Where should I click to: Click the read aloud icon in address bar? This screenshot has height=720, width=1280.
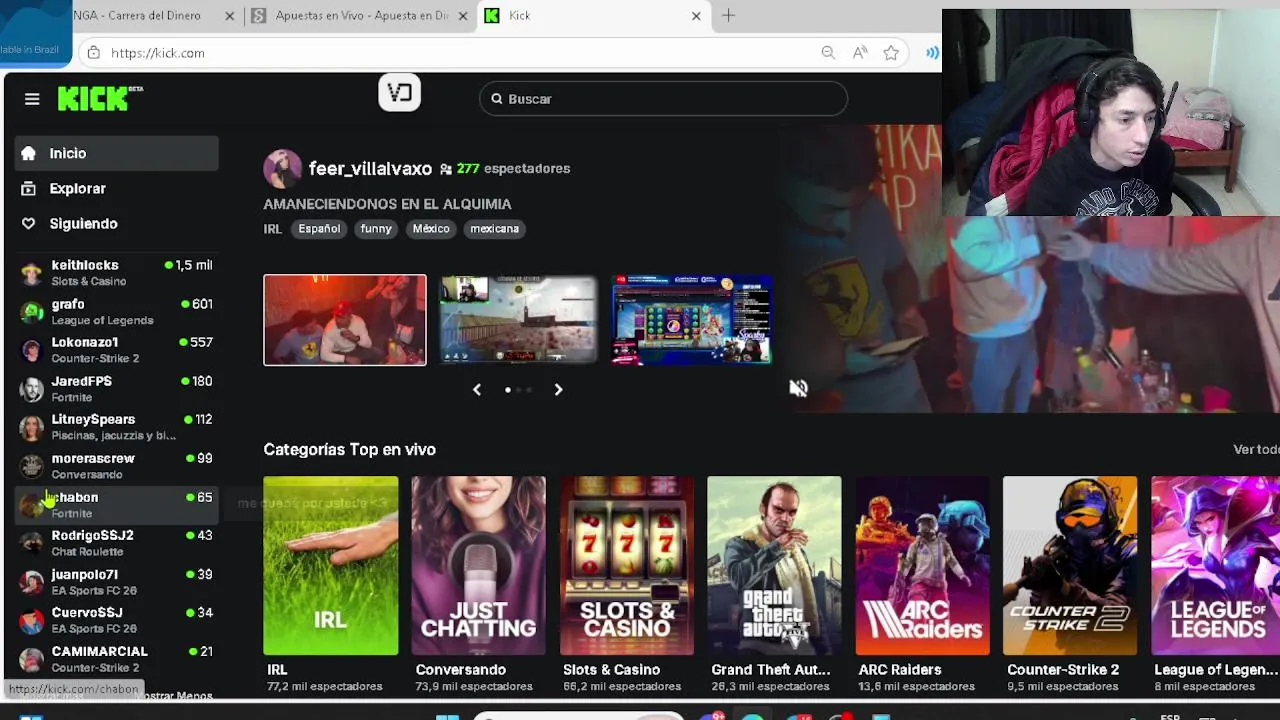(860, 53)
